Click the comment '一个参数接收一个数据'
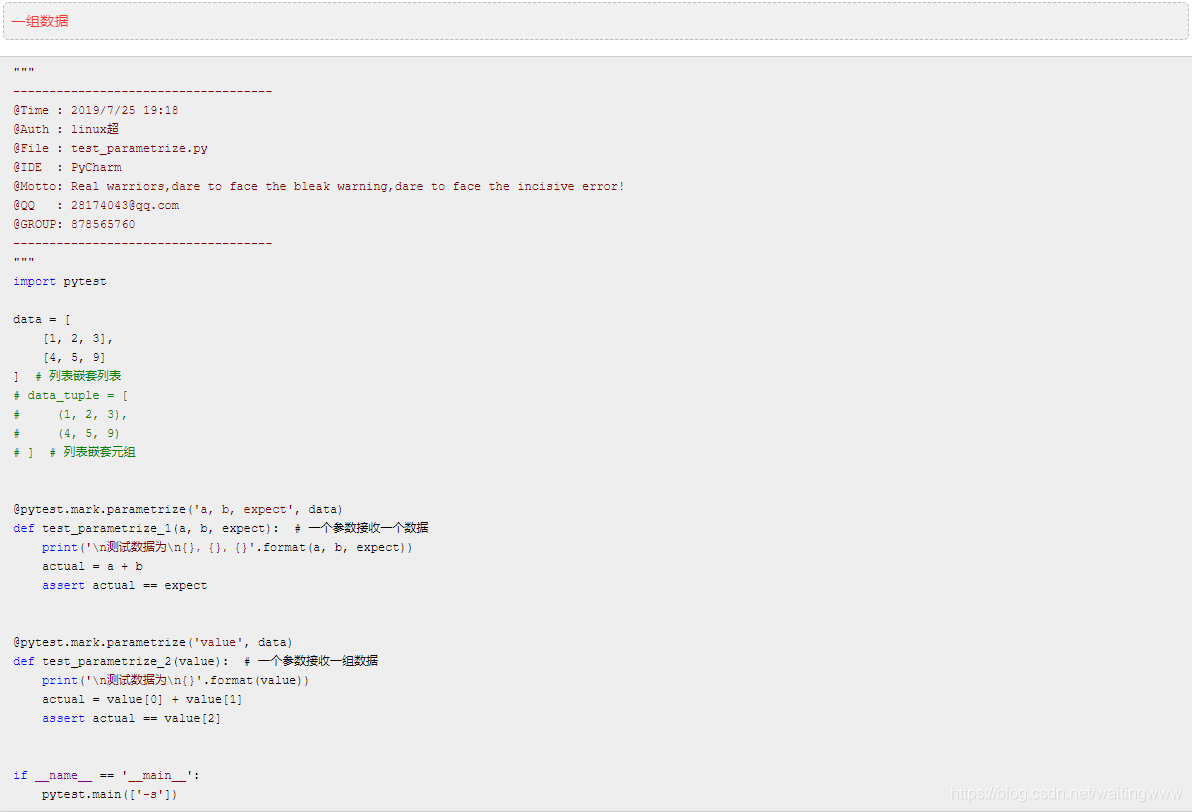This screenshot has width=1192, height=812. [368, 528]
